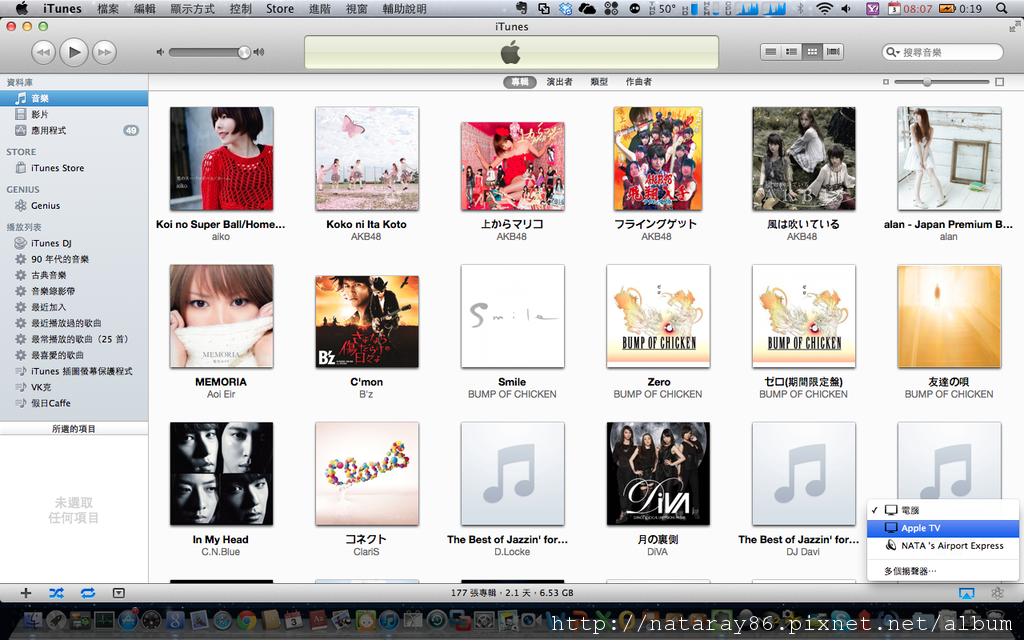Toggle repeat playback
The height and width of the screenshot is (640, 1024).
click(x=88, y=593)
